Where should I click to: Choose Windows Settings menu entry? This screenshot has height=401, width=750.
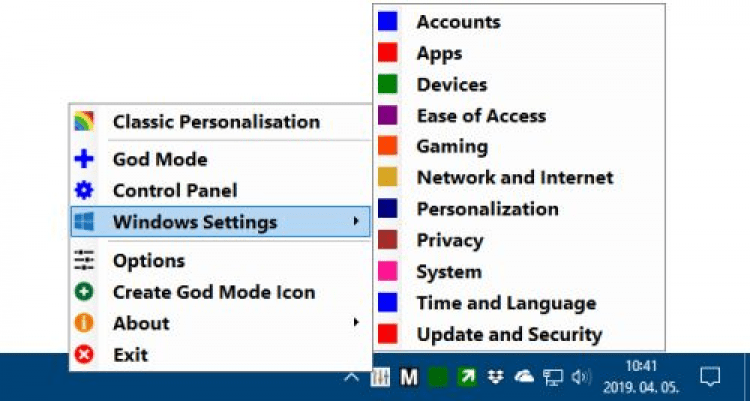tap(221, 222)
